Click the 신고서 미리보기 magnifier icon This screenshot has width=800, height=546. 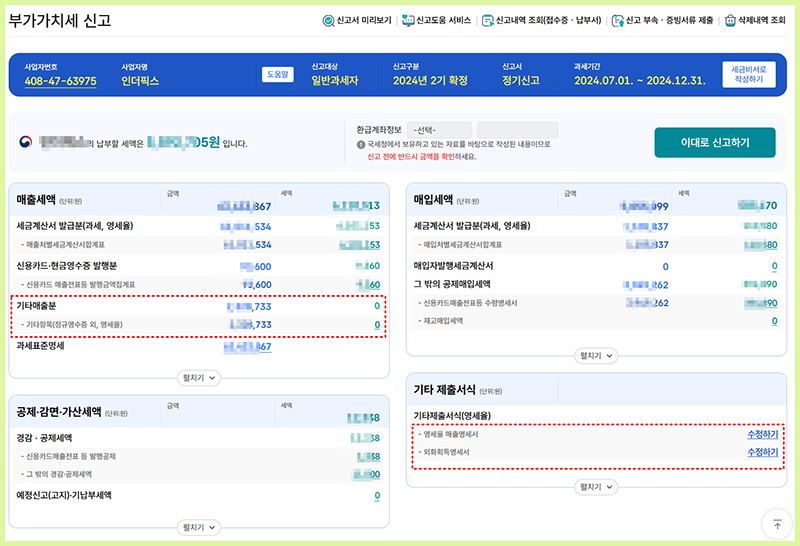pos(329,21)
